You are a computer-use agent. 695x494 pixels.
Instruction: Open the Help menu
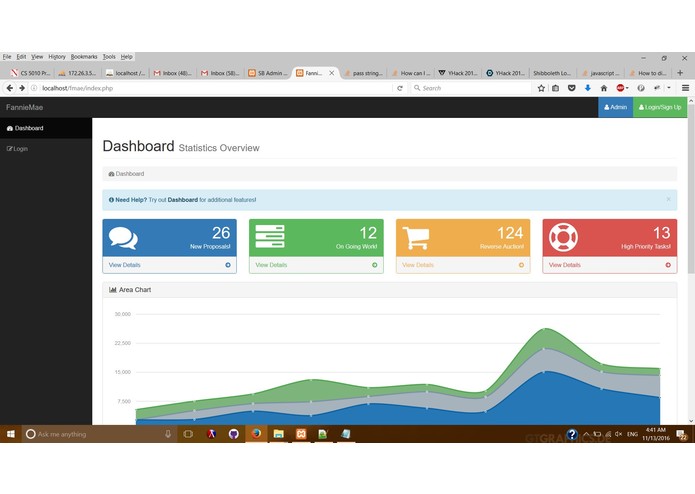click(127, 57)
